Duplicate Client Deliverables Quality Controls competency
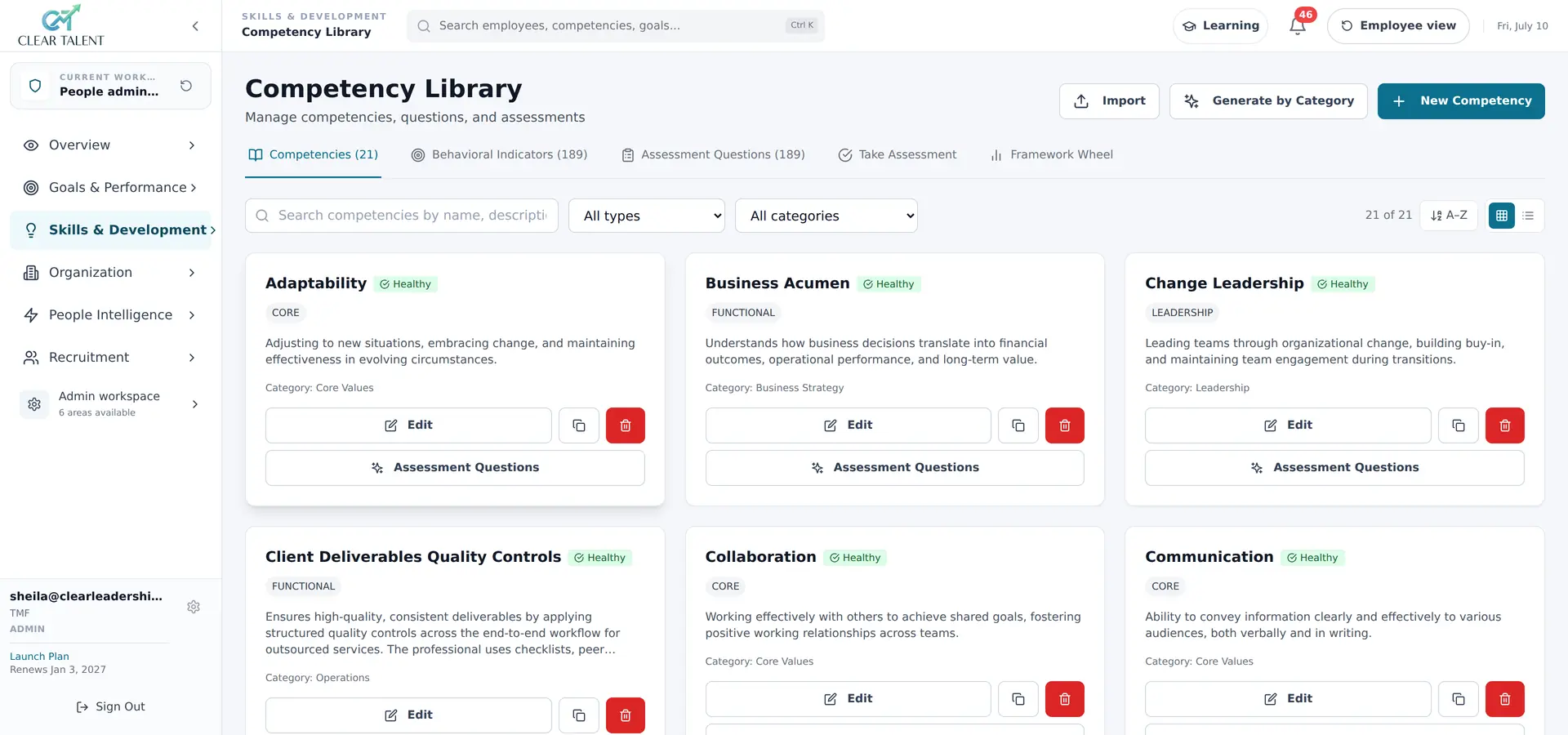This screenshot has width=1568, height=735. click(579, 715)
